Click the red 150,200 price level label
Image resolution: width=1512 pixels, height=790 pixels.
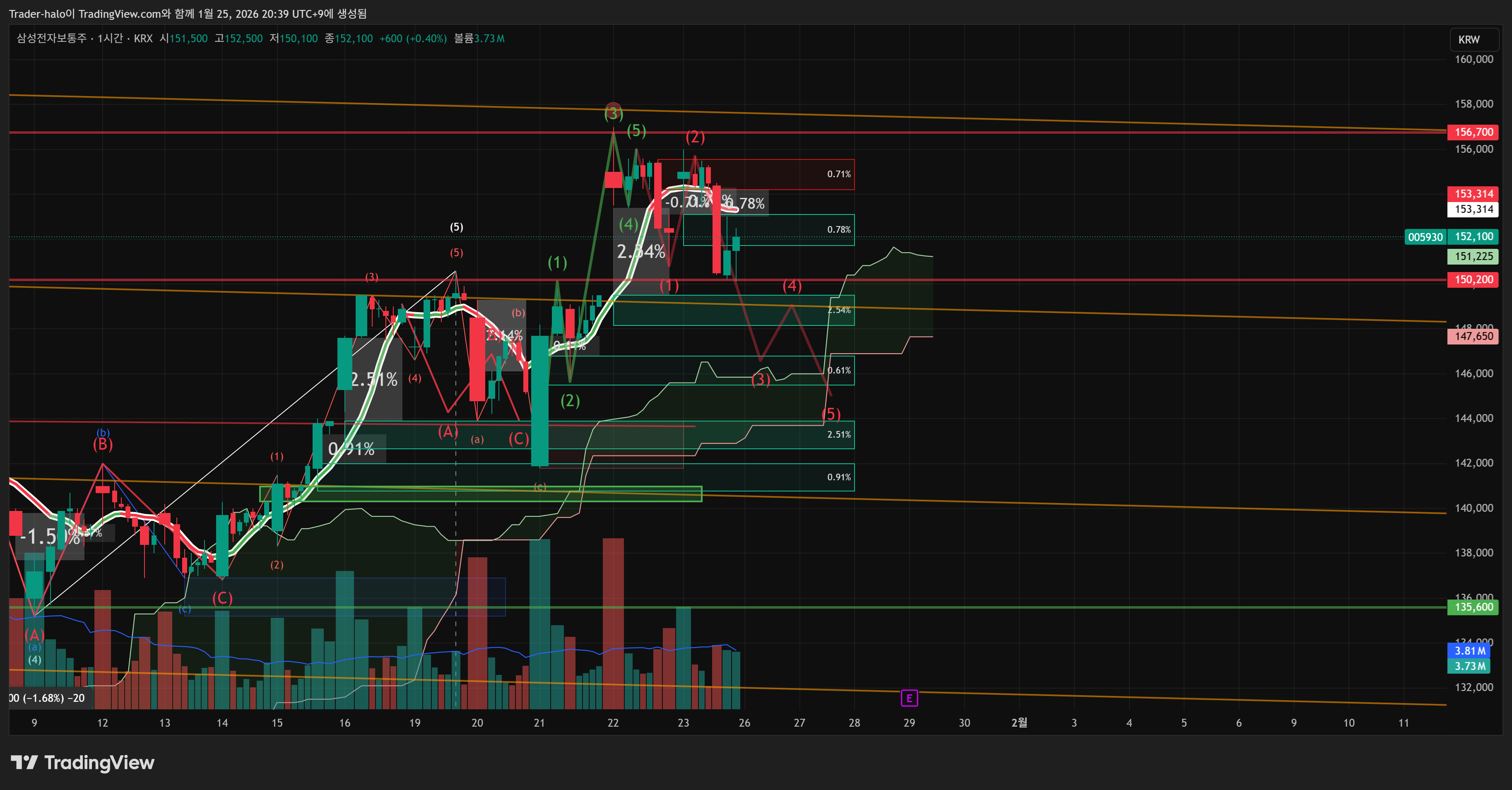click(1473, 279)
